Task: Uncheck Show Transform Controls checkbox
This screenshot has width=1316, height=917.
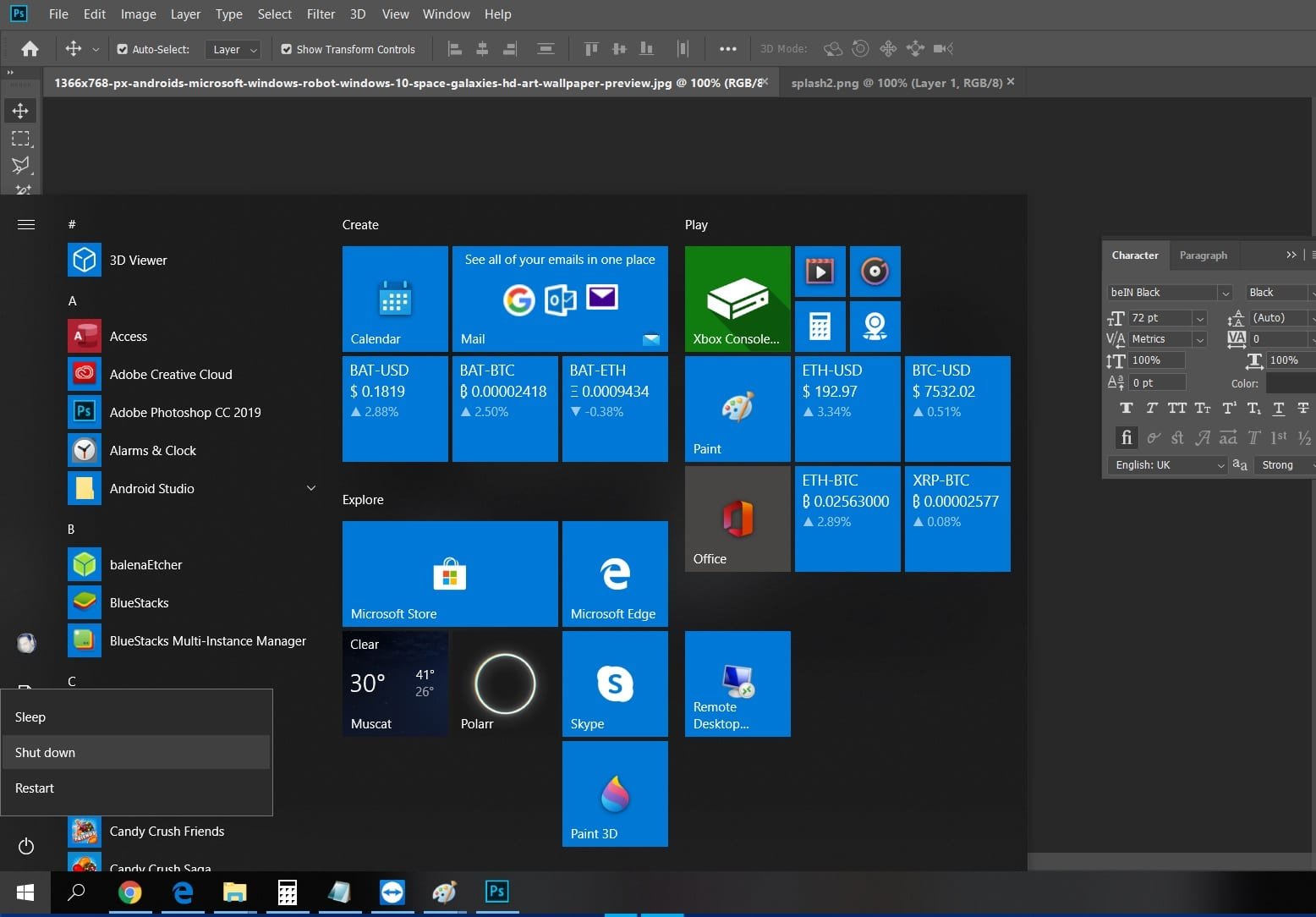Action: coord(287,50)
